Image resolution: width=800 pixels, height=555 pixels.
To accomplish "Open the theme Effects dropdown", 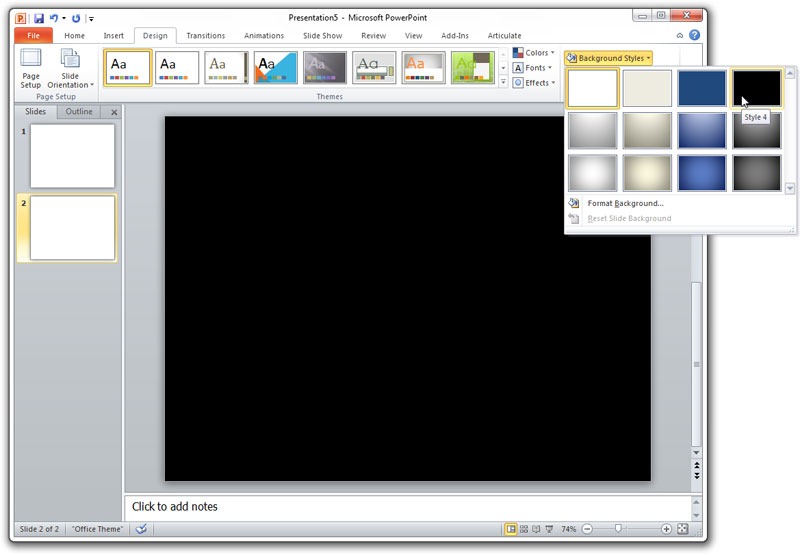I will pos(534,83).
